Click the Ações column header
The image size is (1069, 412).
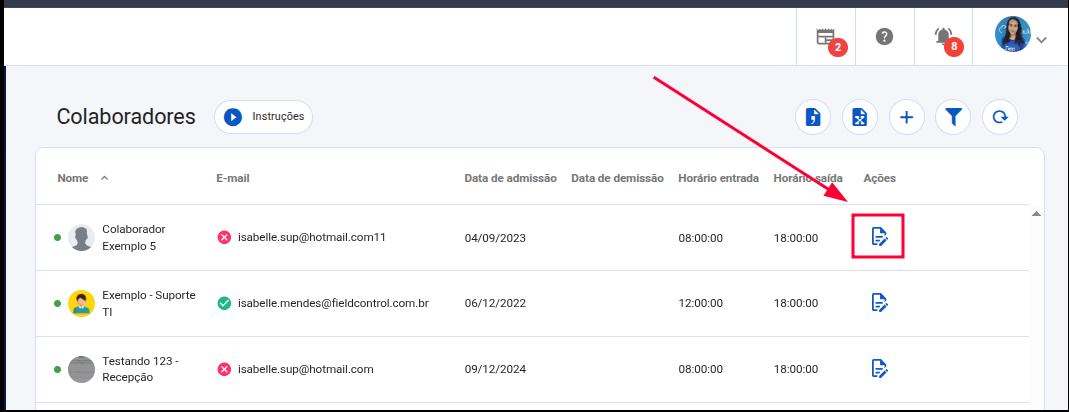coord(879,178)
